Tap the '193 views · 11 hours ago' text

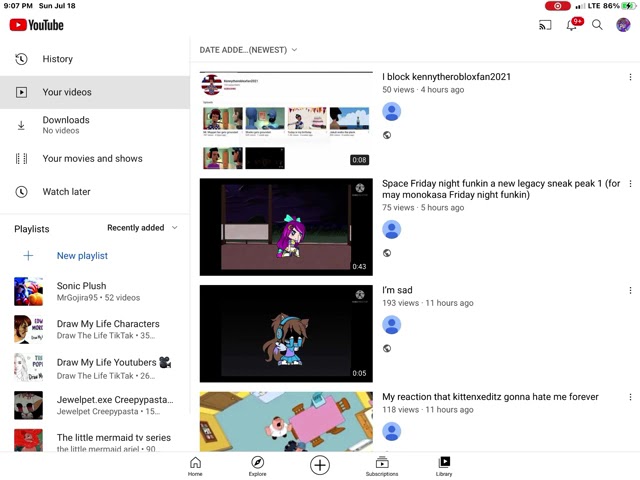click(x=428, y=303)
